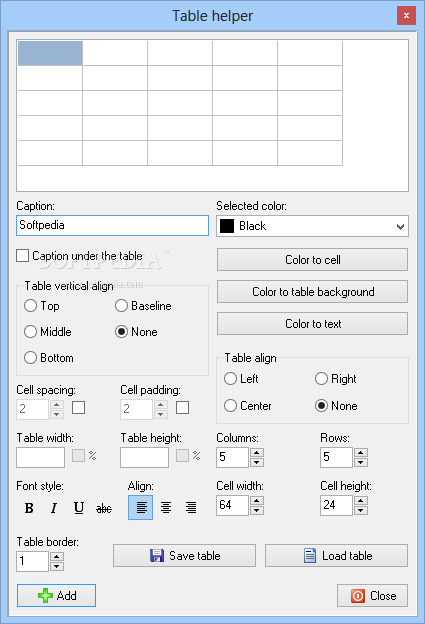Click the black color swatch

pyautogui.click(x=227, y=226)
